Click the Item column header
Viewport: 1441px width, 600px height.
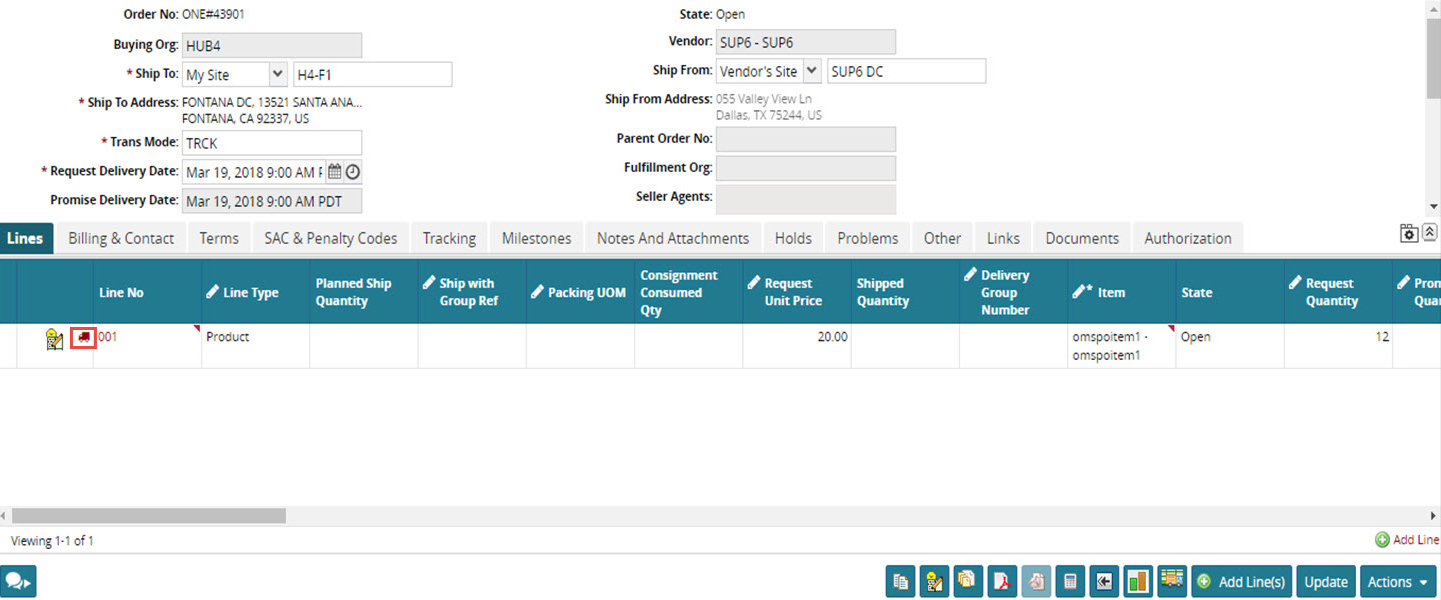coord(1122,292)
